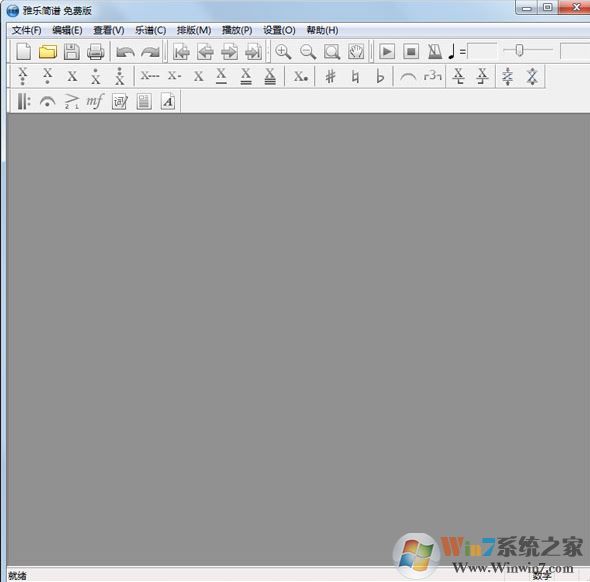Fit page with the magnifier-on-page icon
The image size is (590, 582).
pos(332,52)
